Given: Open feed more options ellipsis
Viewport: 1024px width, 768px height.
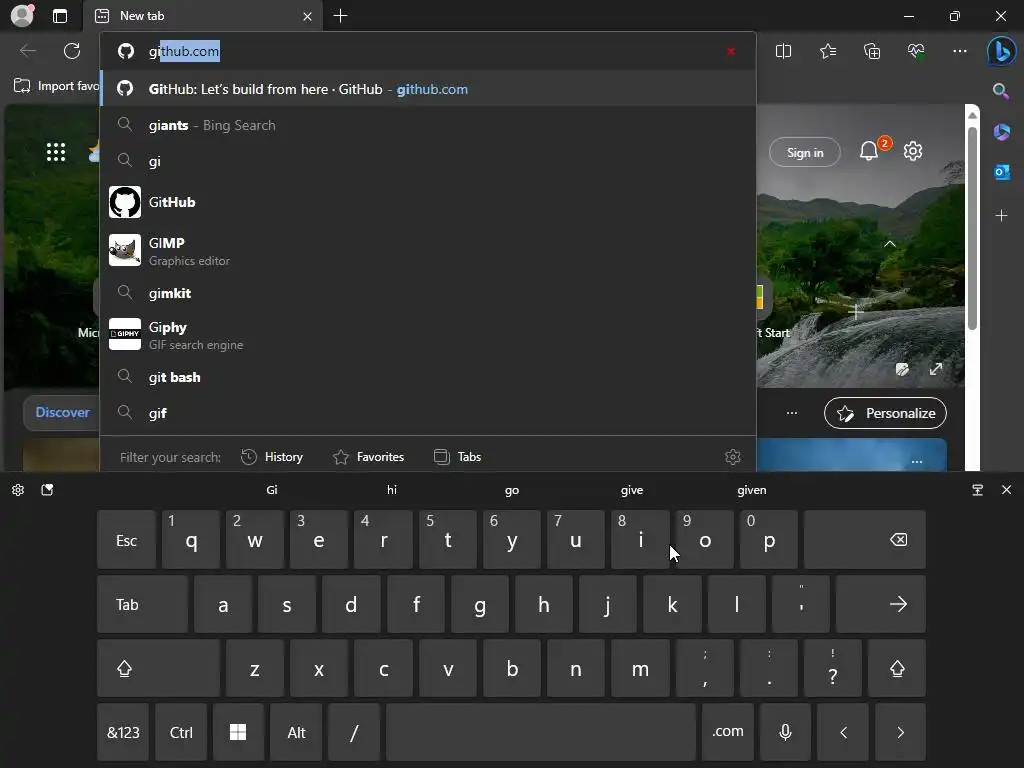Looking at the screenshot, I should pos(792,413).
